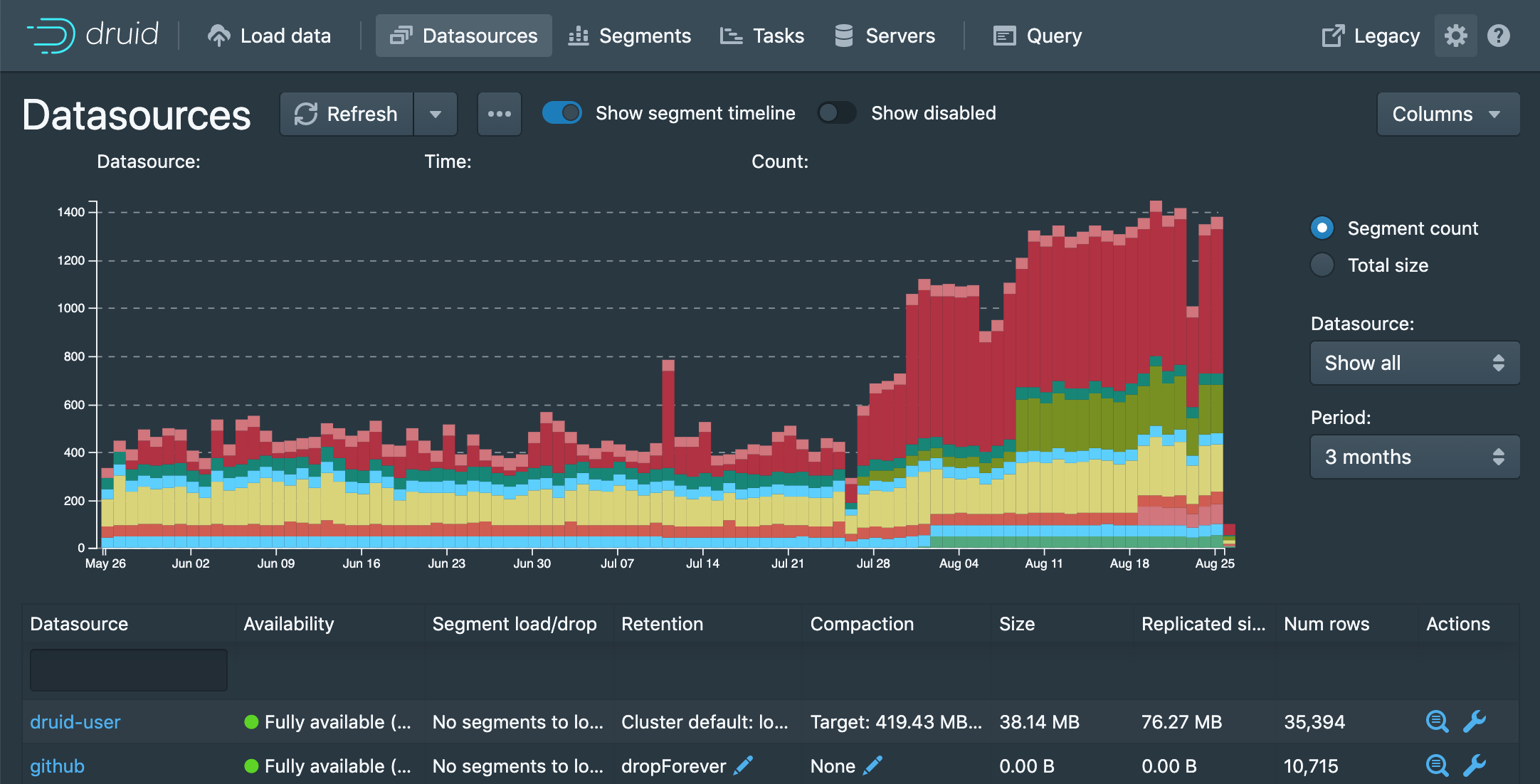Change the Period 3 months selector
This screenshot has width=1540, height=784.
pyautogui.click(x=1414, y=457)
